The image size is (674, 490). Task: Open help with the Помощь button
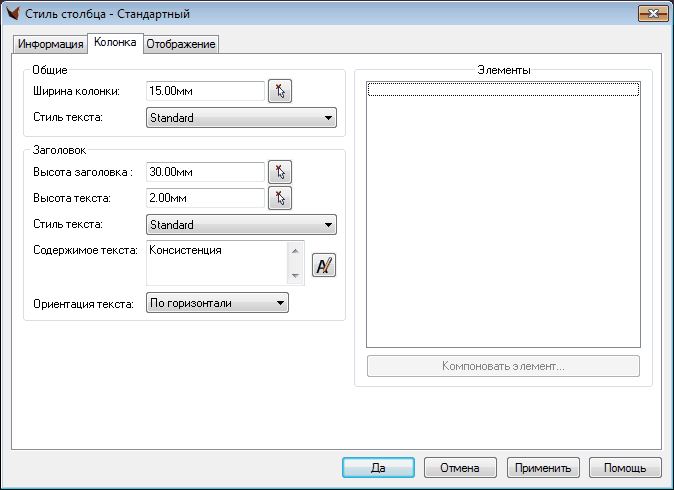click(625, 467)
